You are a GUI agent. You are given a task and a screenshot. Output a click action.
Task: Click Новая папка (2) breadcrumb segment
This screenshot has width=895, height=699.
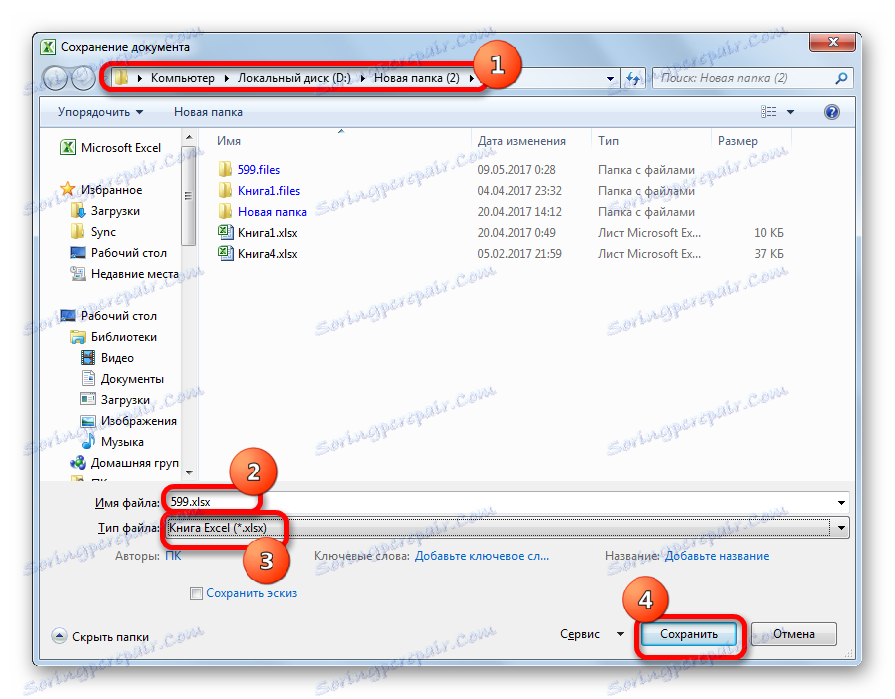point(417,78)
